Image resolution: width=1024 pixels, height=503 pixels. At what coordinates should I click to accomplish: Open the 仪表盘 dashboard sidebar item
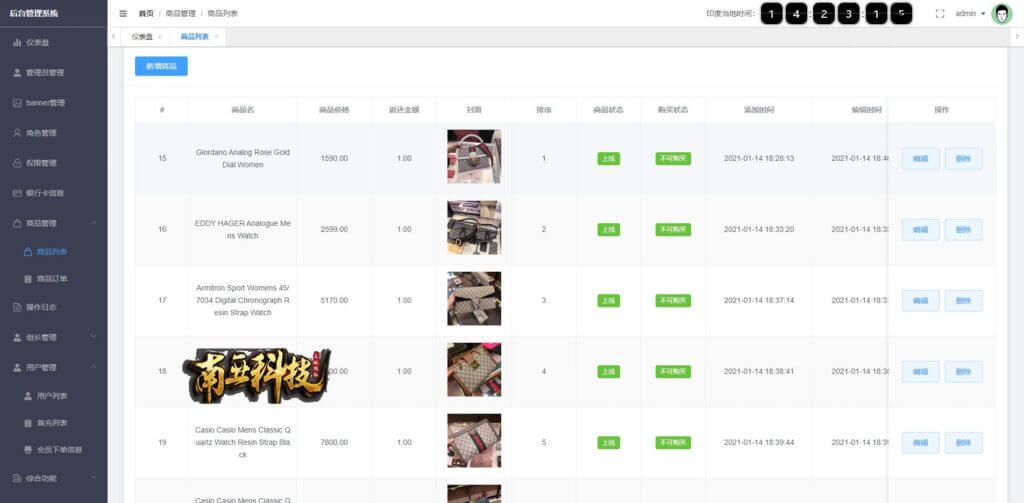54,42
